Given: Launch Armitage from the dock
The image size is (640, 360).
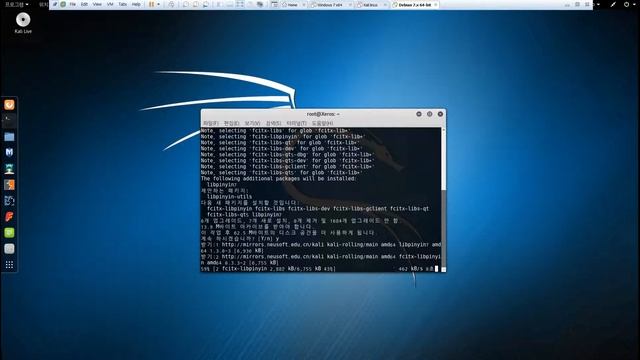Looking at the screenshot, I should click(9, 169).
